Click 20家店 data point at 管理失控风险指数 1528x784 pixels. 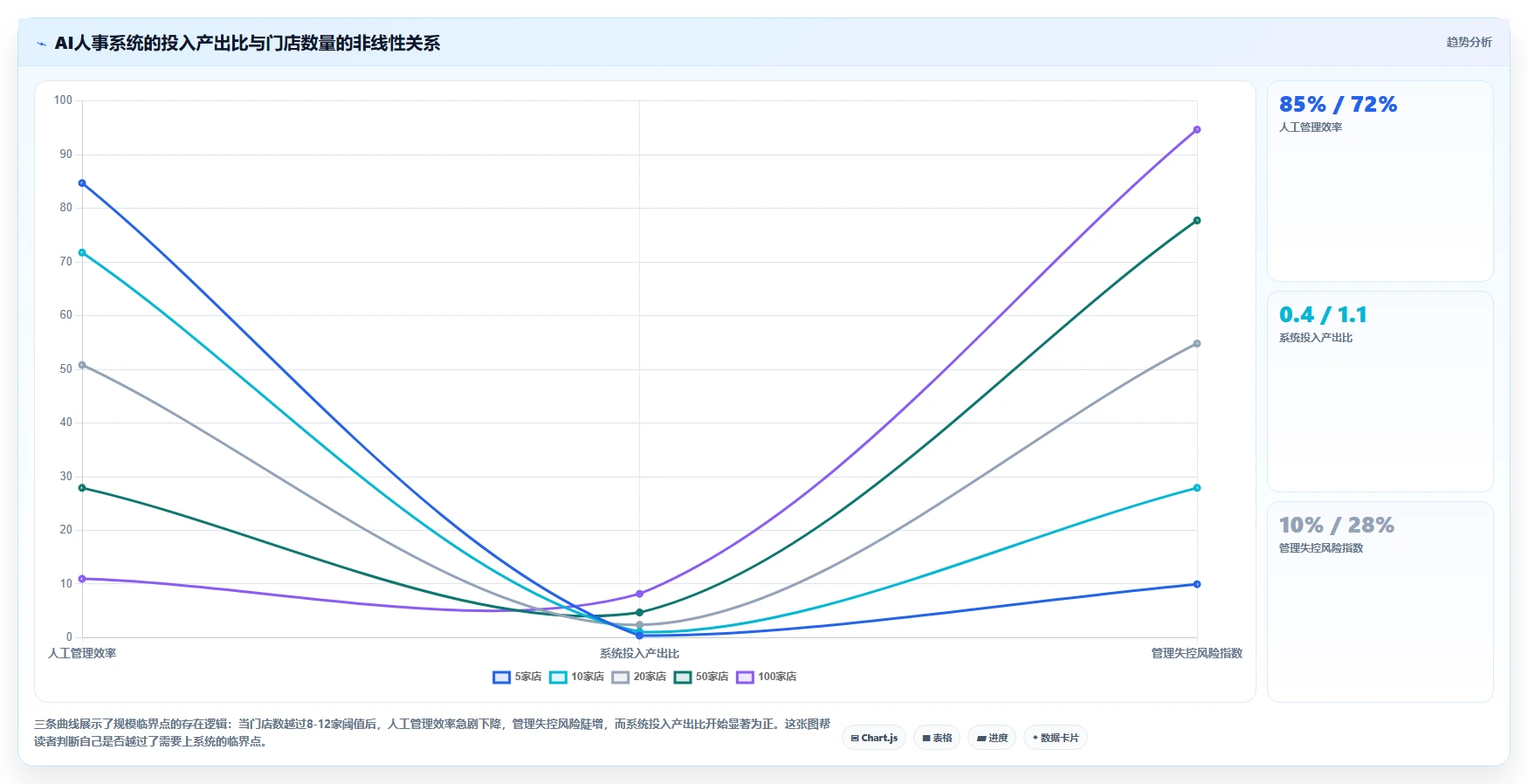coord(1196,344)
